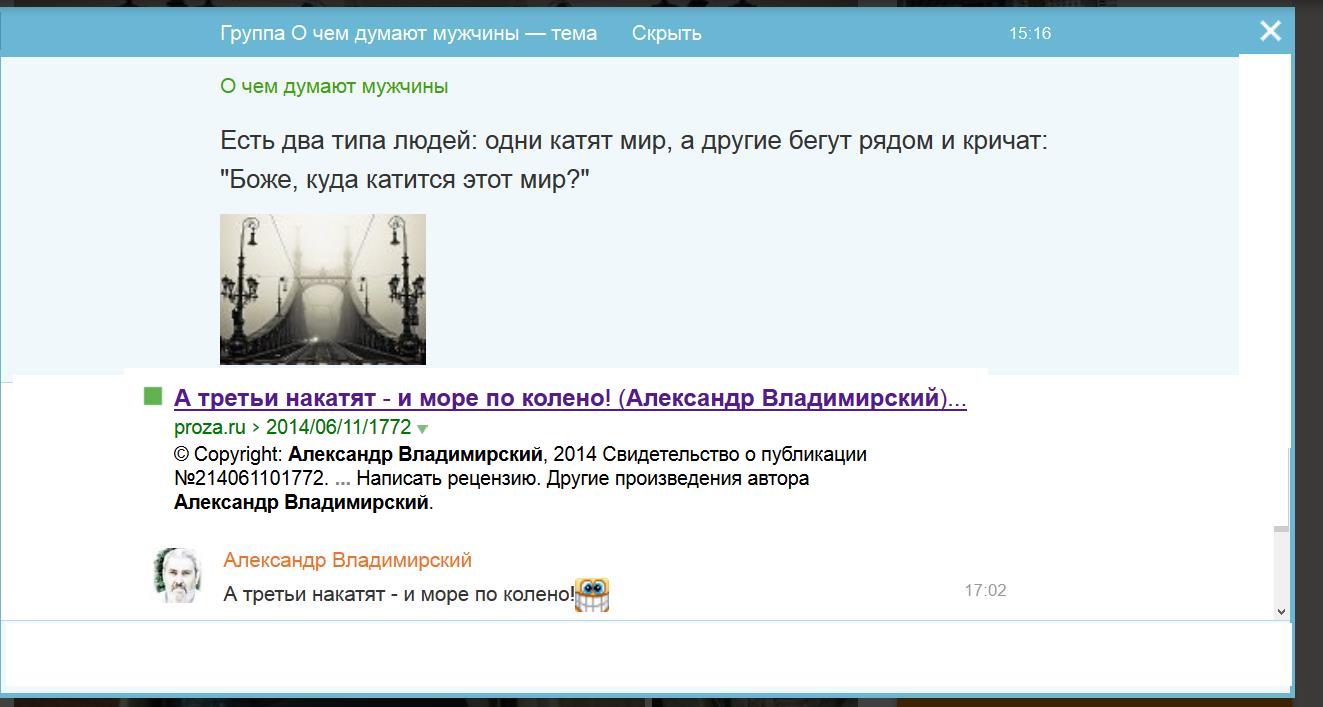Click the 15:16 post timestamp
This screenshot has width=1323, height=707.
[1030, 33]
